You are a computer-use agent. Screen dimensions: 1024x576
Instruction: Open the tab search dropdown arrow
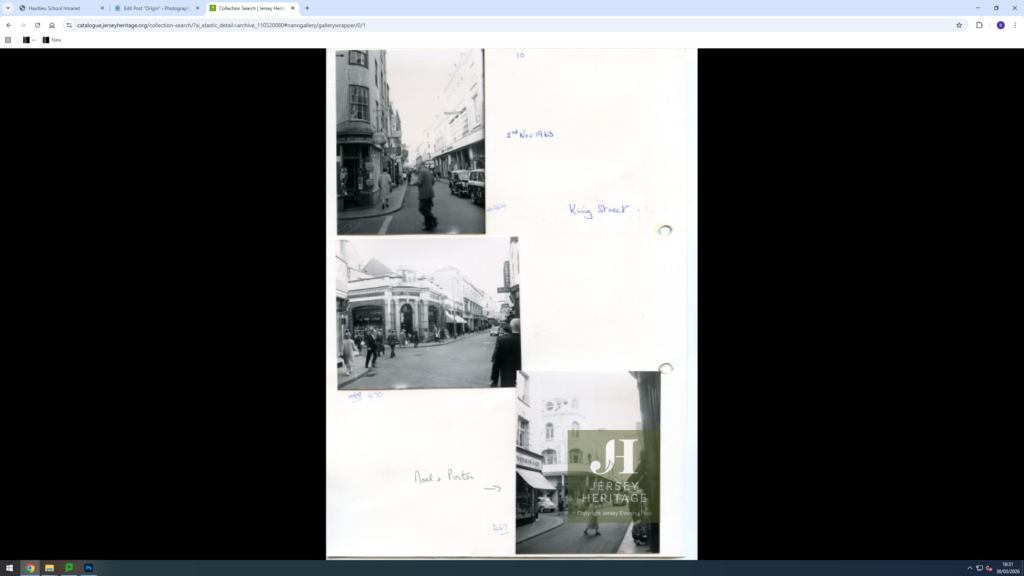coord(8,8)
